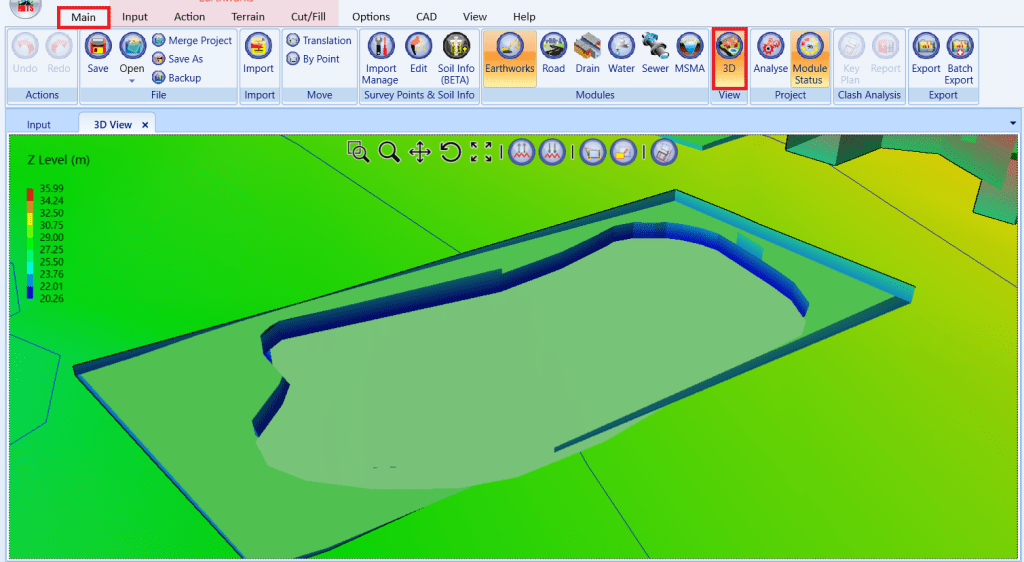This screenshot has height=562, width=1024.
Task: Open the View ribbon tab
Action: [x=475, y=17]
